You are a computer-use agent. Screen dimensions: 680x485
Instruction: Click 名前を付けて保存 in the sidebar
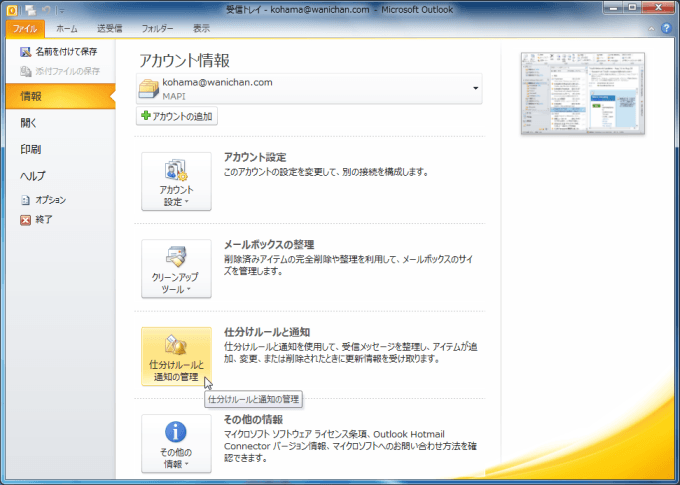[66, 52]
